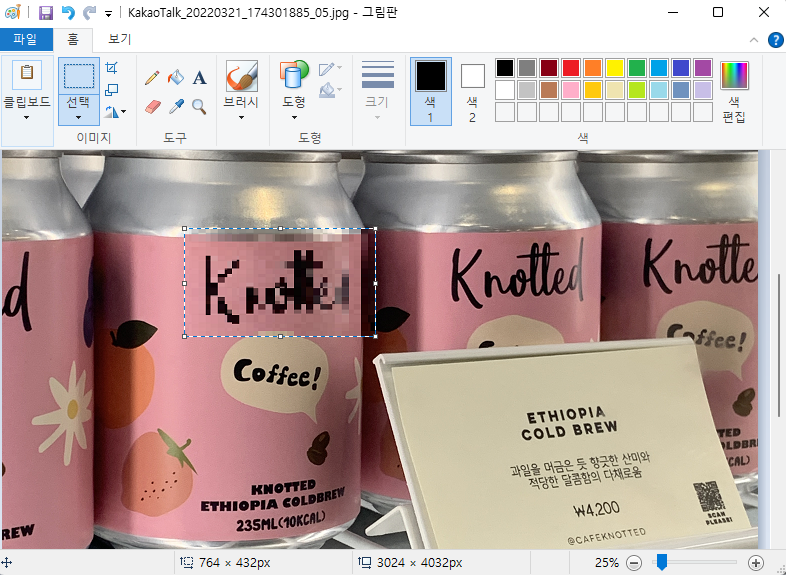786x575 pixels.
Task: Expand the Rotate dropdown arrow
Action: tap(123, 112)
